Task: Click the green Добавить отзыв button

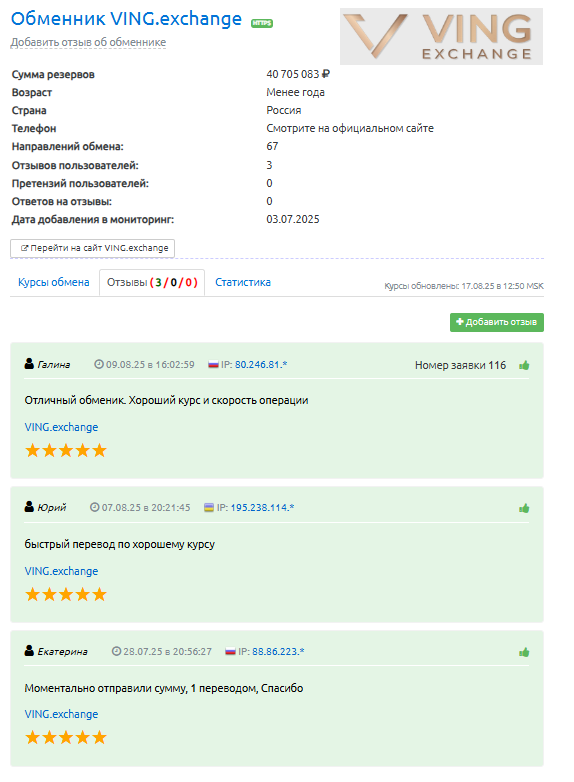Action: [x=497, y=322]
